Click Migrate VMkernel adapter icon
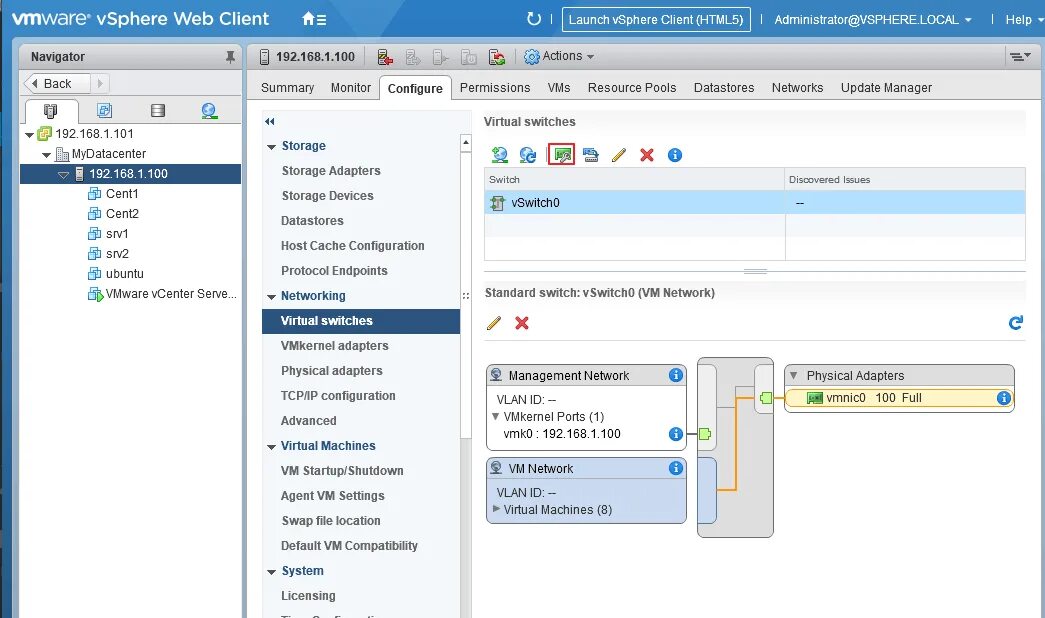1045x618 pixels. [590, 155]
